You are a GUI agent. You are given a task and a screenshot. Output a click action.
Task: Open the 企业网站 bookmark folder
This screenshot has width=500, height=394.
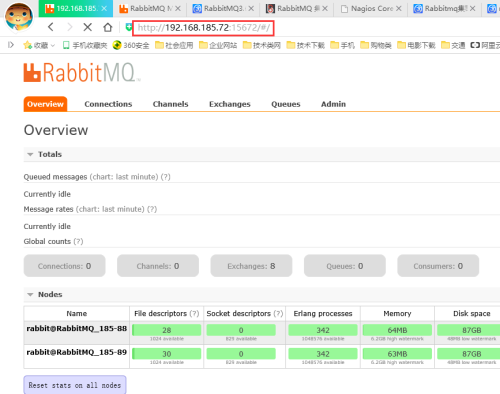218,45
